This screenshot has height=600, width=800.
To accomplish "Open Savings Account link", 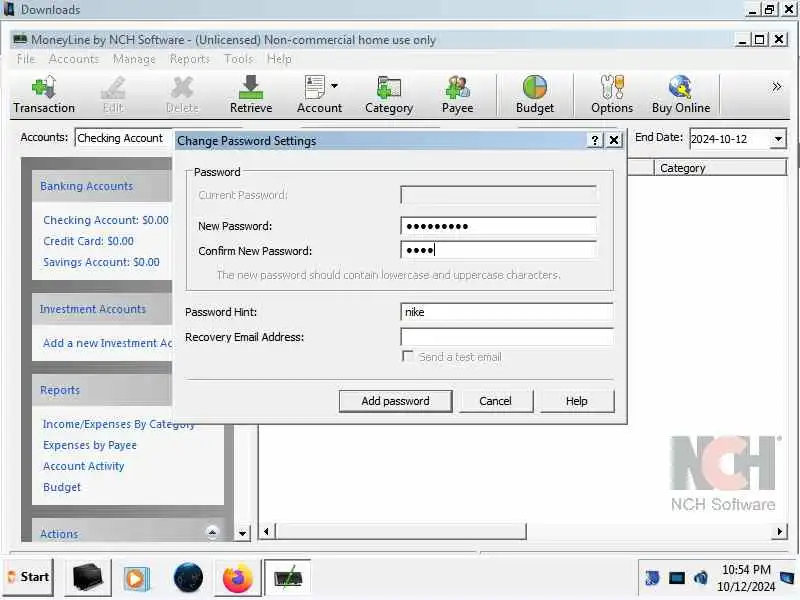I will coord(101,262).
